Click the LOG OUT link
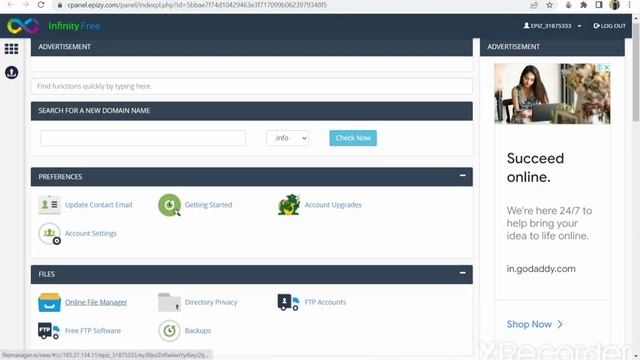This screenshot has height=360, width=640. point(609,26)
